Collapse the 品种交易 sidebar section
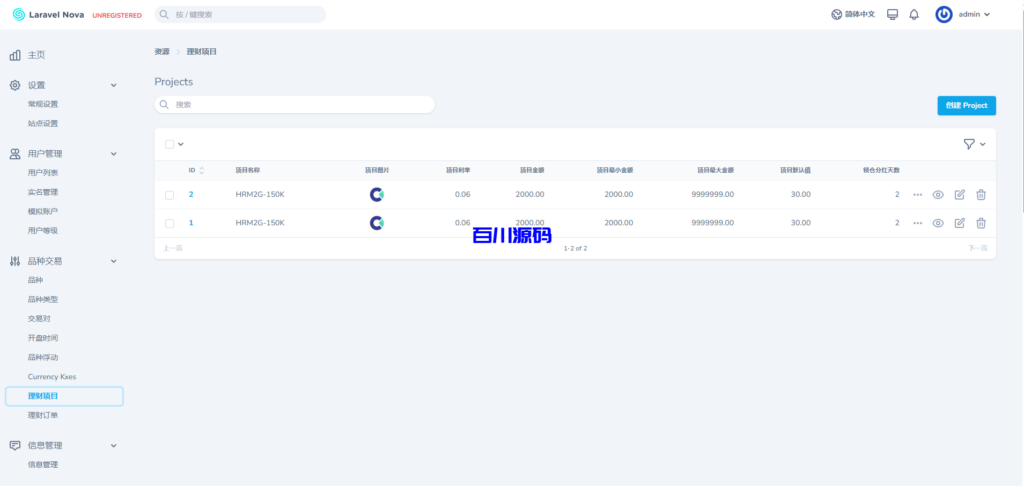The width and height of the screenshot is (1024, 486). click(113, 261)
